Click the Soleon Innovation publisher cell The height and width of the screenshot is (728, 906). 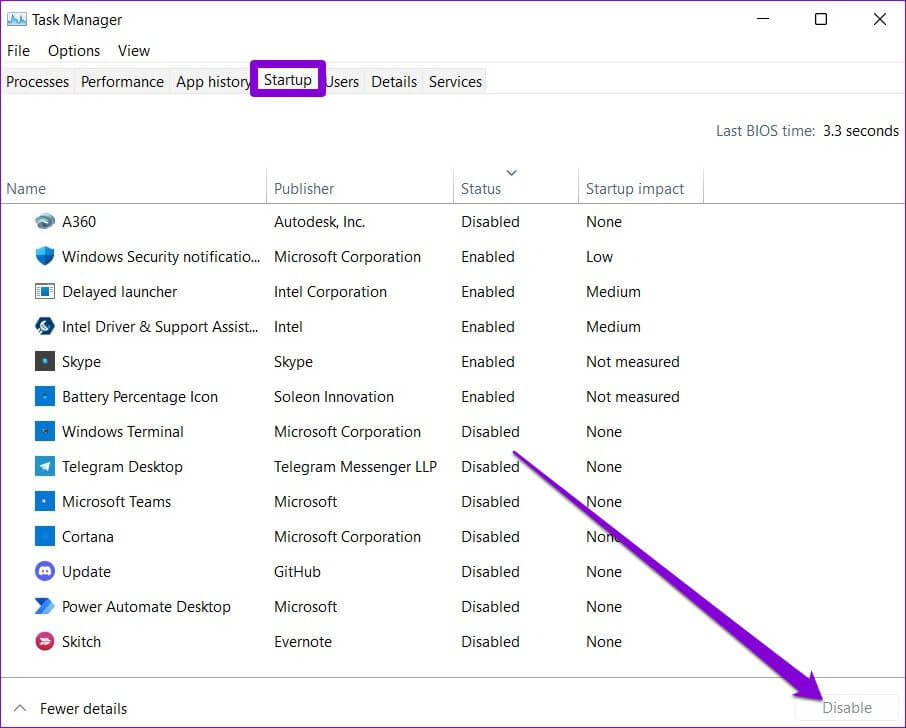point(333,397)
